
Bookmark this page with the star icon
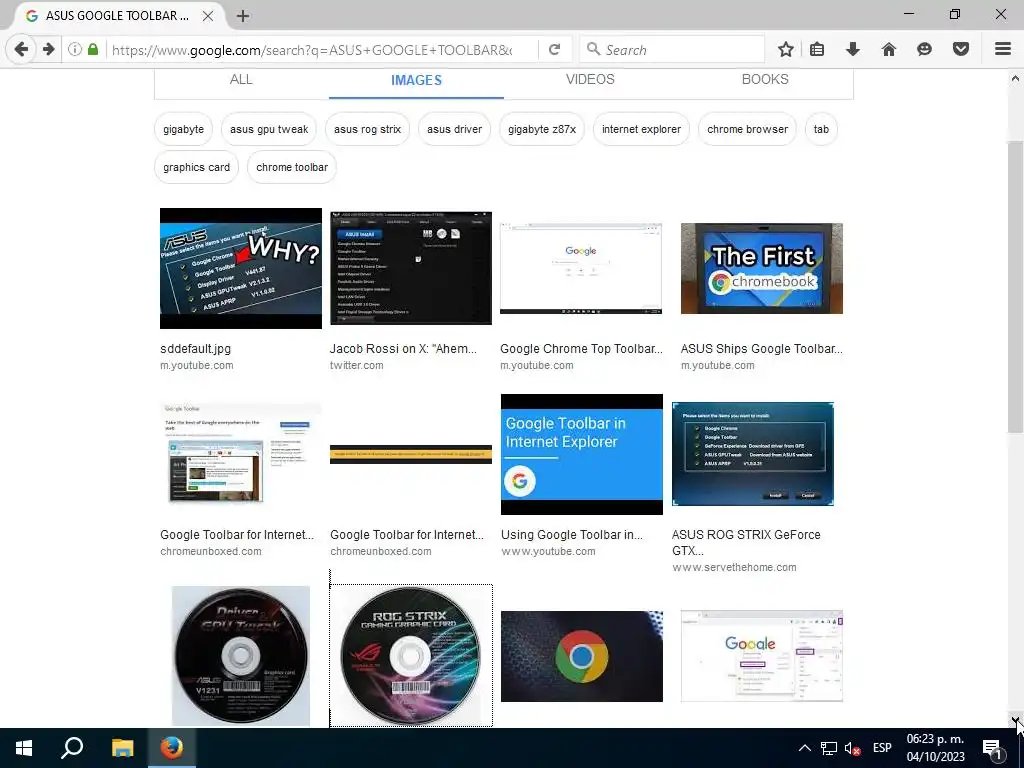click(786, 49)
